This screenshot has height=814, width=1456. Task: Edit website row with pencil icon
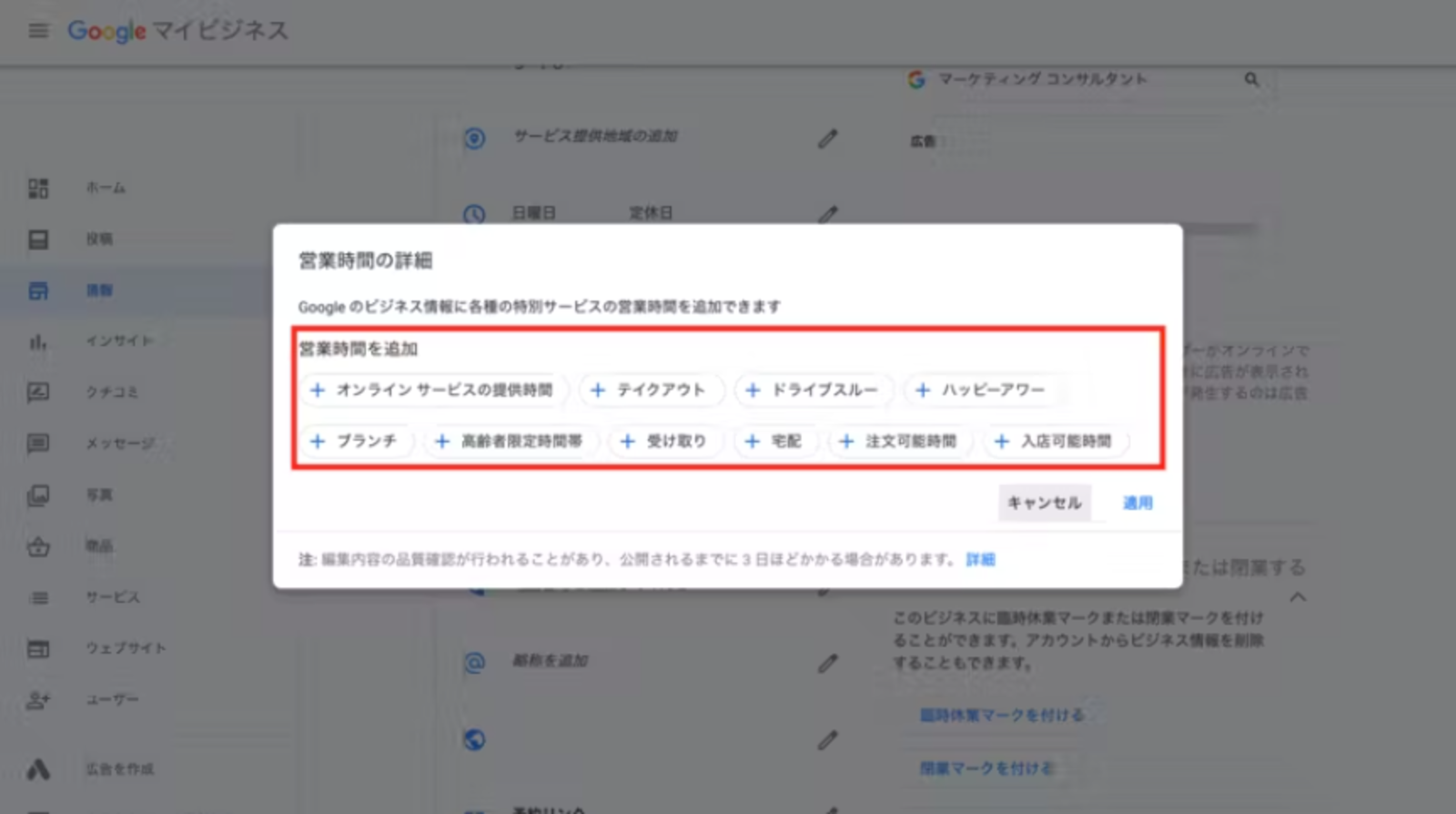827,739
